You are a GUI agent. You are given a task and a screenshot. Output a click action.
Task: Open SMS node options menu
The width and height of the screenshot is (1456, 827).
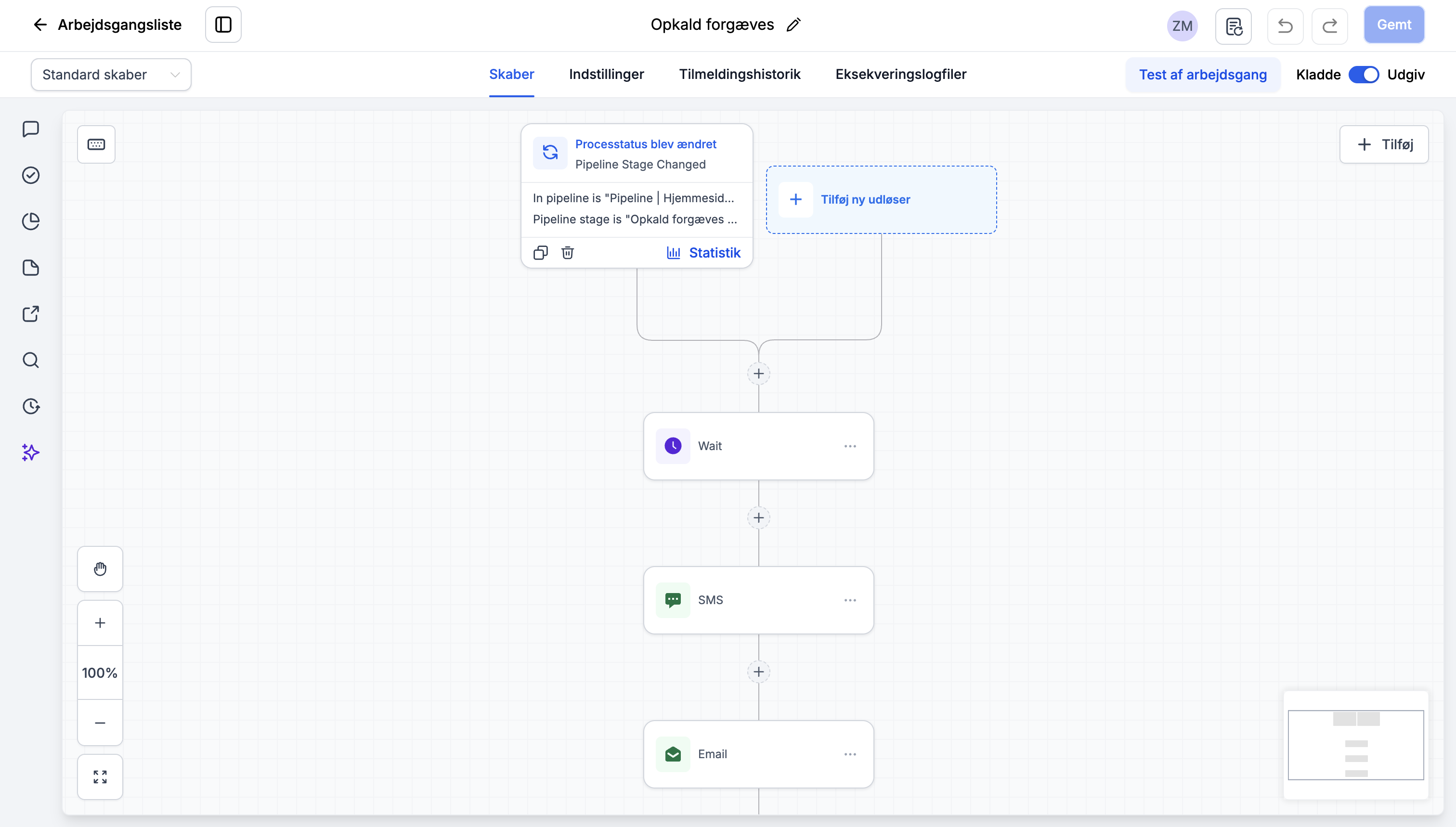pyautogui.click(x=850, y=600)
